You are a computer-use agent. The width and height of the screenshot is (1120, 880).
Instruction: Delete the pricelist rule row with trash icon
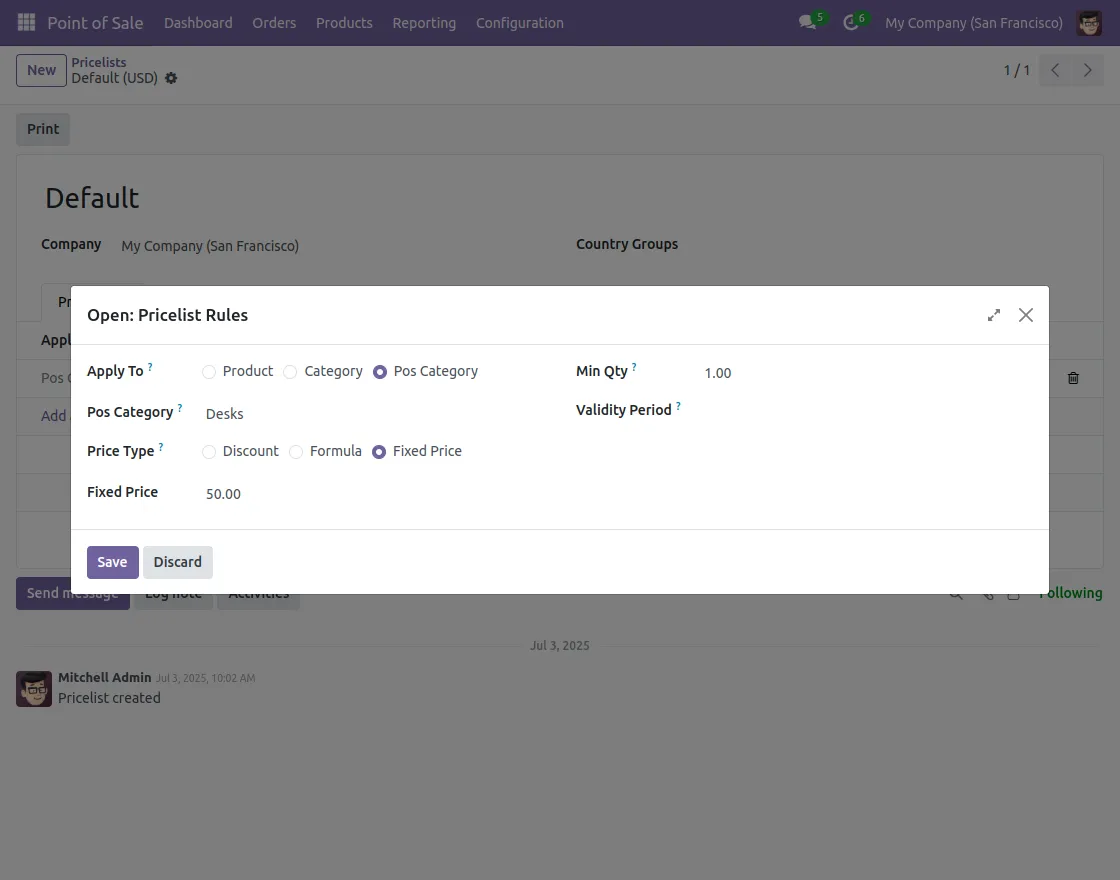1073,378
